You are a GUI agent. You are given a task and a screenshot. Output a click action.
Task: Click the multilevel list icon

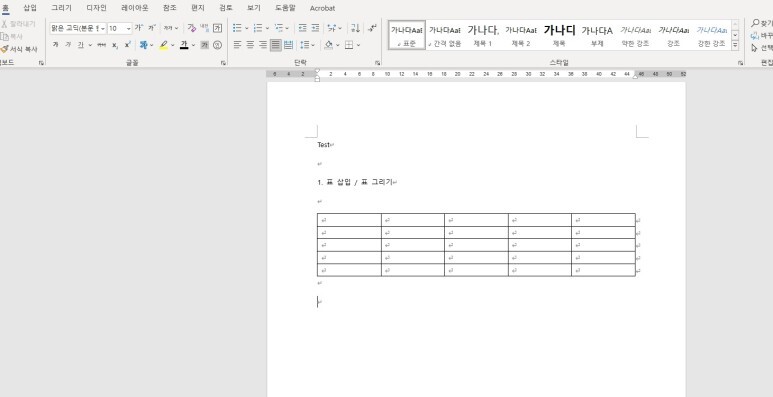(x=279, y=28)
